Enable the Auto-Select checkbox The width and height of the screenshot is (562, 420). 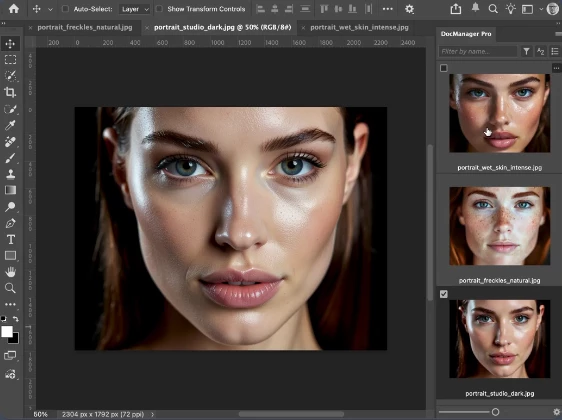pyautogui.click(x=65, y=9)
